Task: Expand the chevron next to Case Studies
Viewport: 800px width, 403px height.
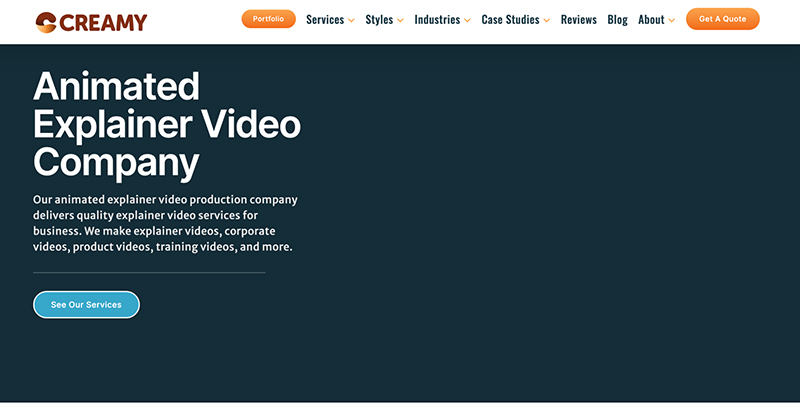Action: point(546,21)
